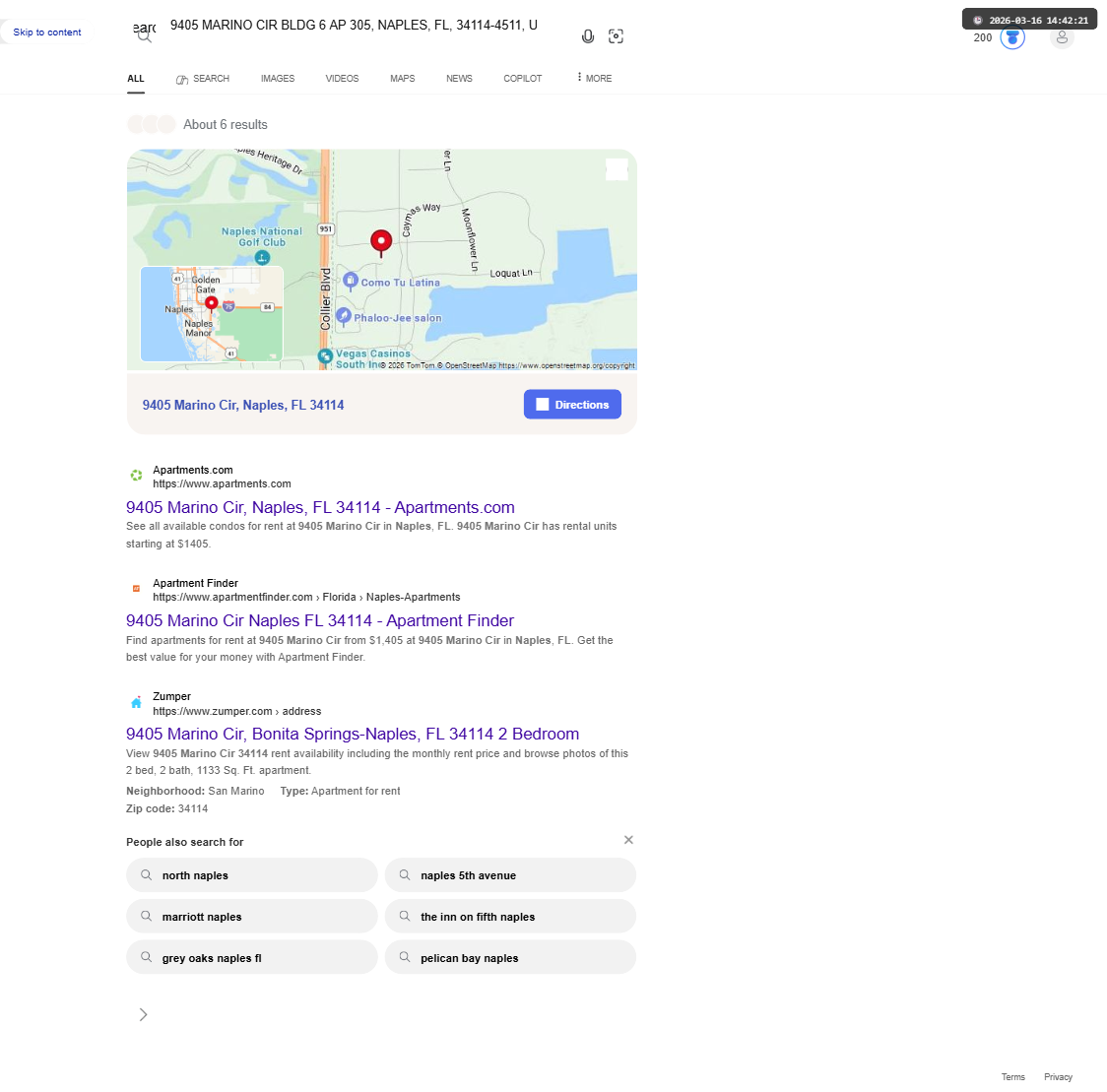Click the Collier Blvd road label
Viewport: 1107px width, 1092px height.
[x=325, y=299]
